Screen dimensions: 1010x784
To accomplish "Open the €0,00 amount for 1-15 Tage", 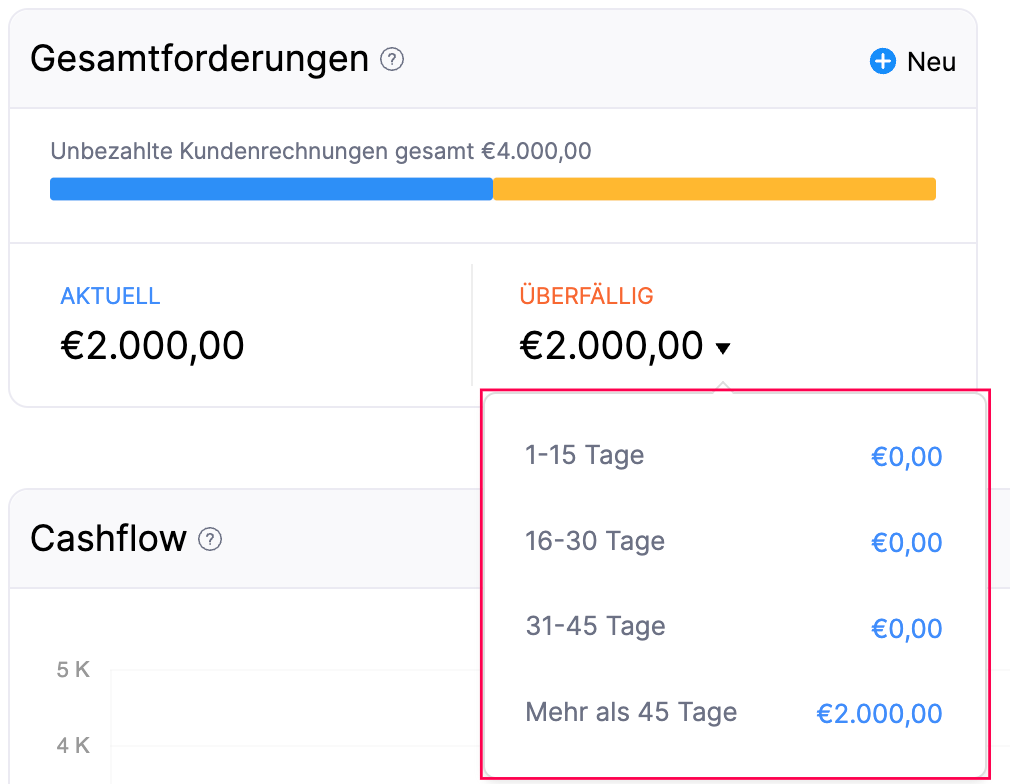I will point(906,457).
